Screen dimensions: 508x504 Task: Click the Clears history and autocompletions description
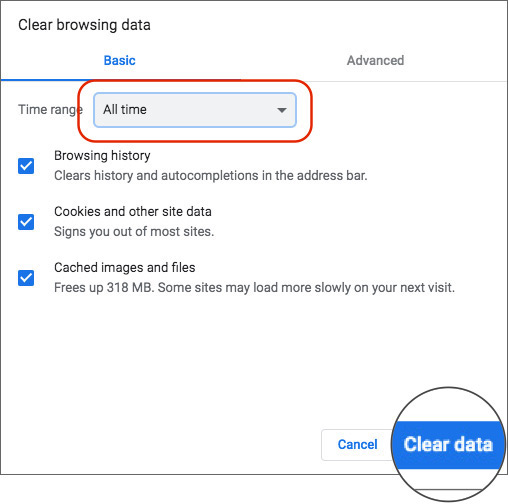211,175
